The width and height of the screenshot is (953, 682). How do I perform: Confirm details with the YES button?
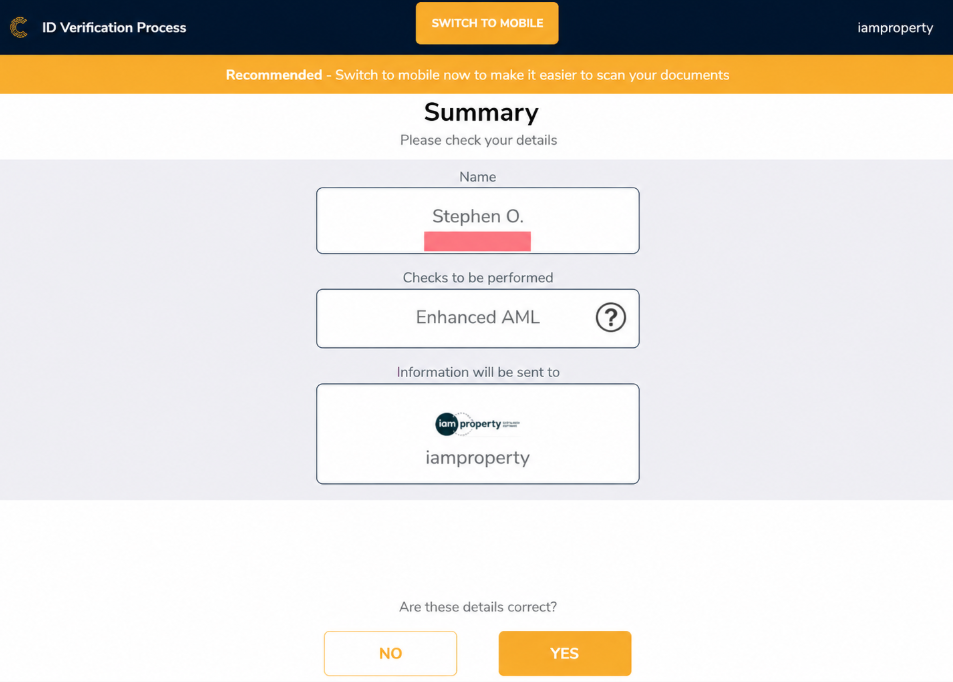[565, 653]
